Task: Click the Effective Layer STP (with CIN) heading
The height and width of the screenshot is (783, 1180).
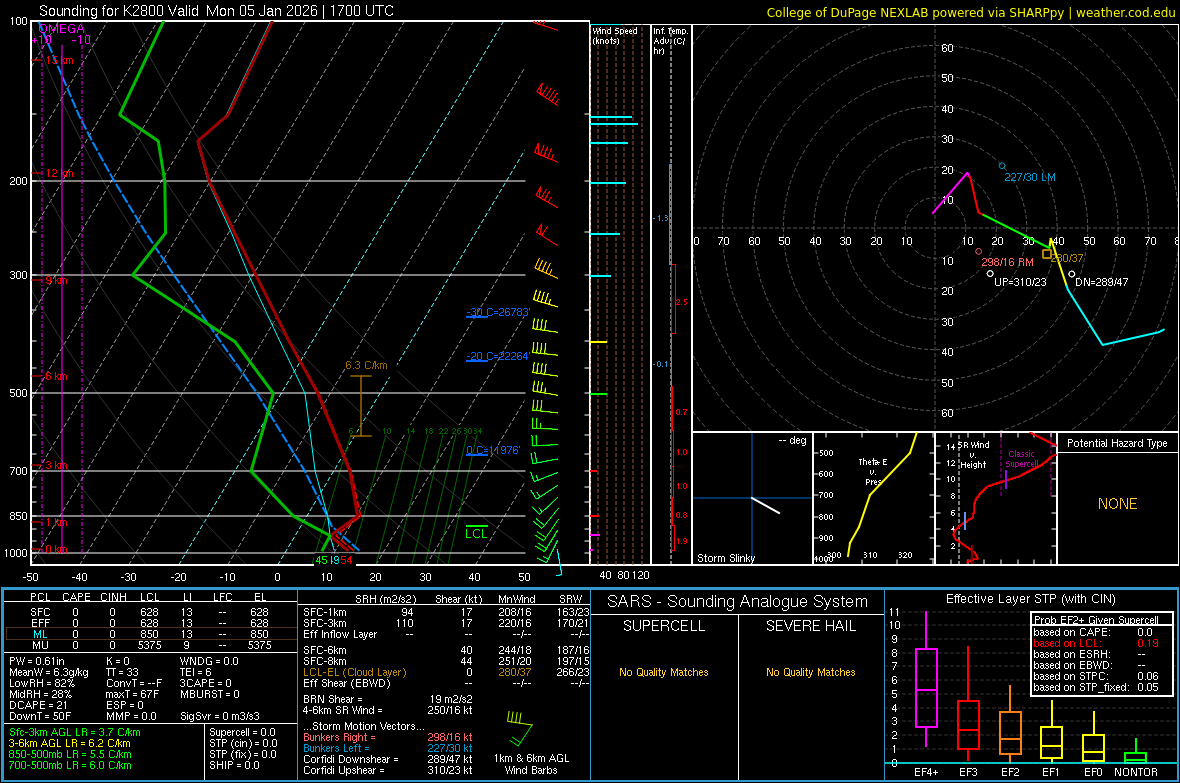Action: tap(1030, 599)
